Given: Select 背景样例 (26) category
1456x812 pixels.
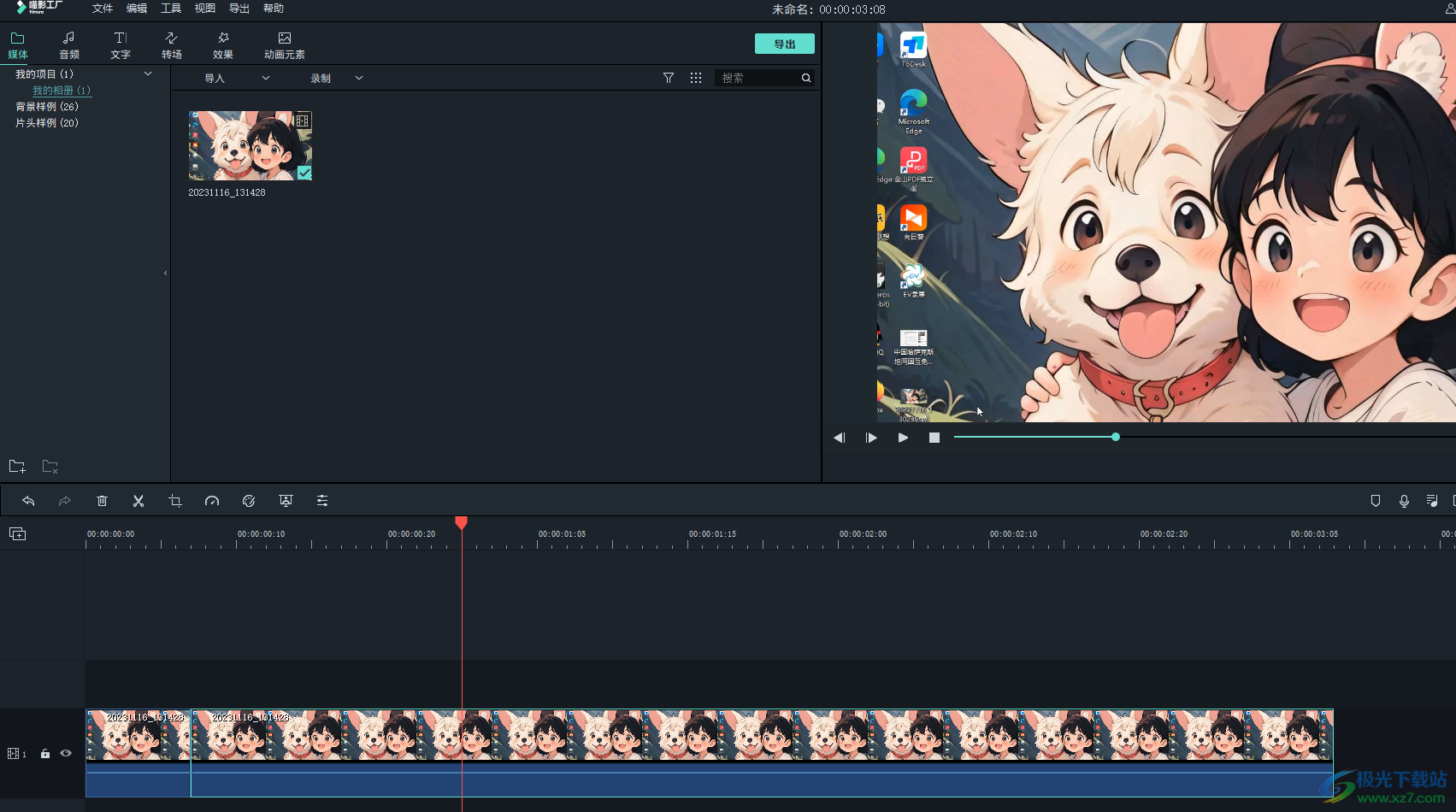Looking at the screenshot, I should (x=47, y=107).
